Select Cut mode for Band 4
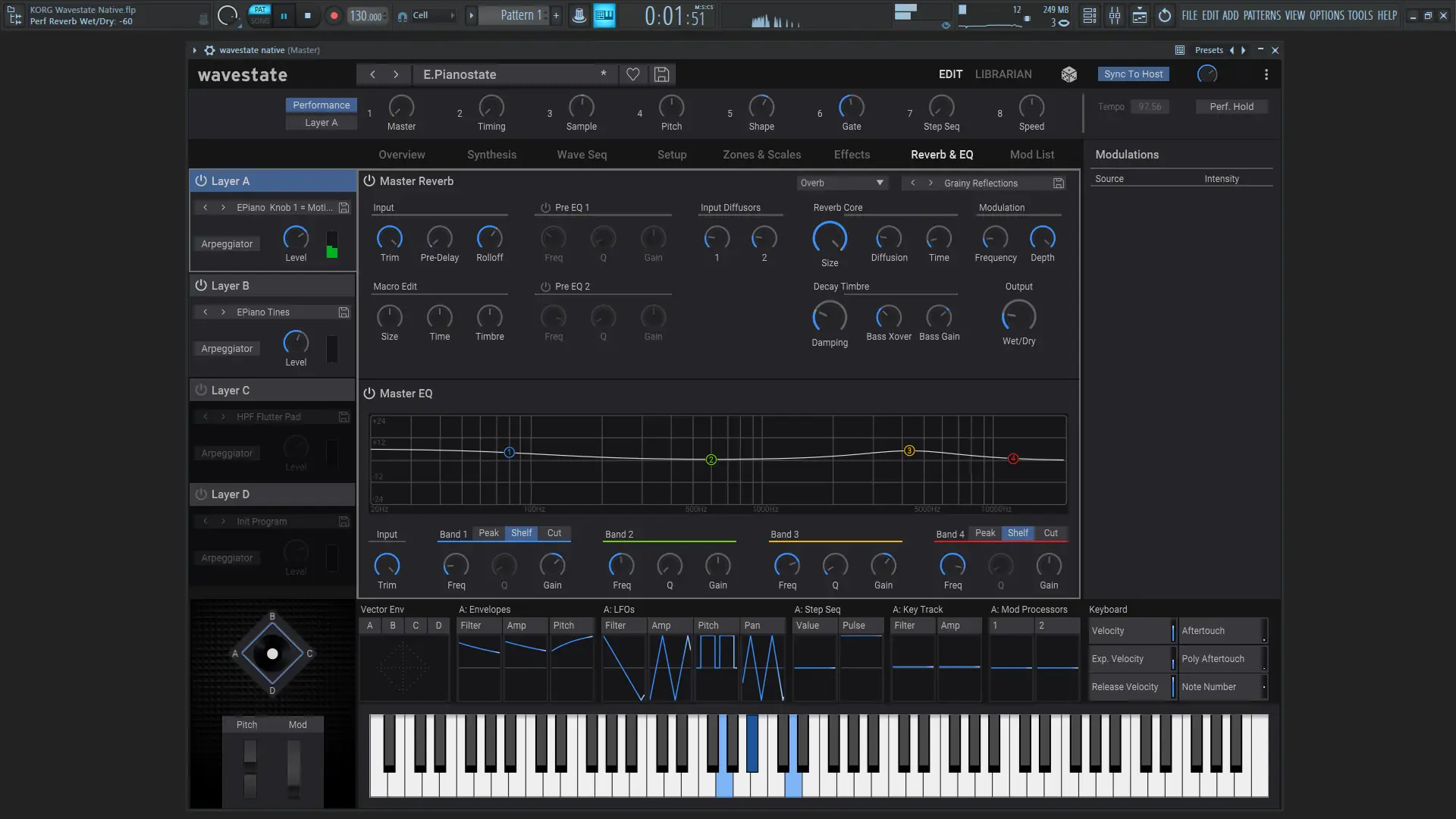Screen dimensions: 1456x819 click(1050, 533)
